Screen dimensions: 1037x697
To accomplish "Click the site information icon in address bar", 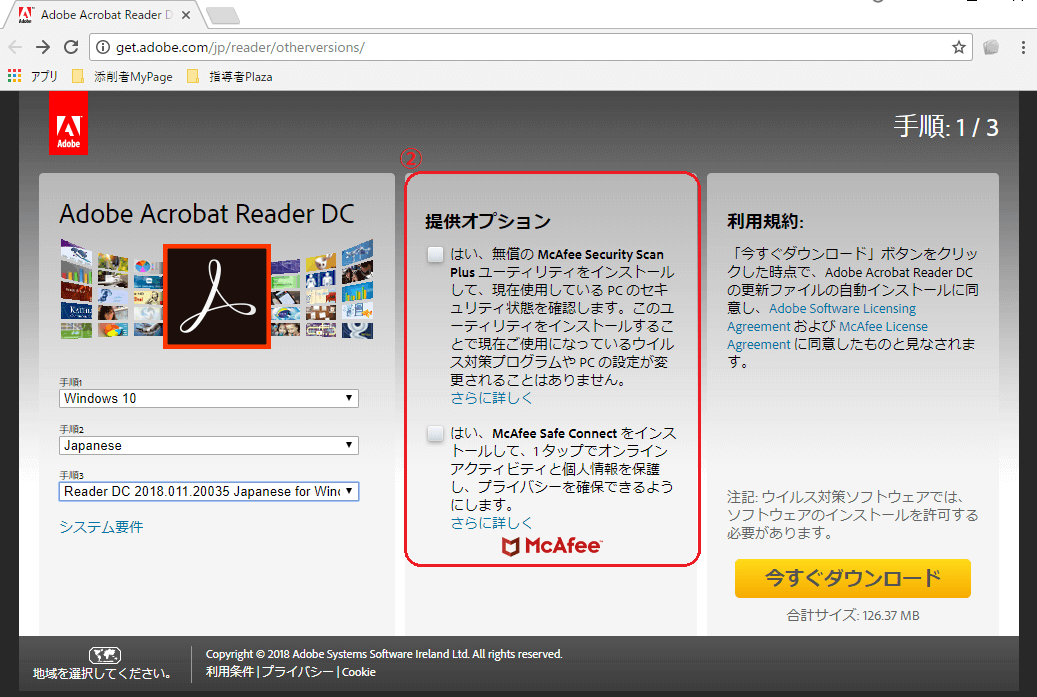I will point(103,47).
